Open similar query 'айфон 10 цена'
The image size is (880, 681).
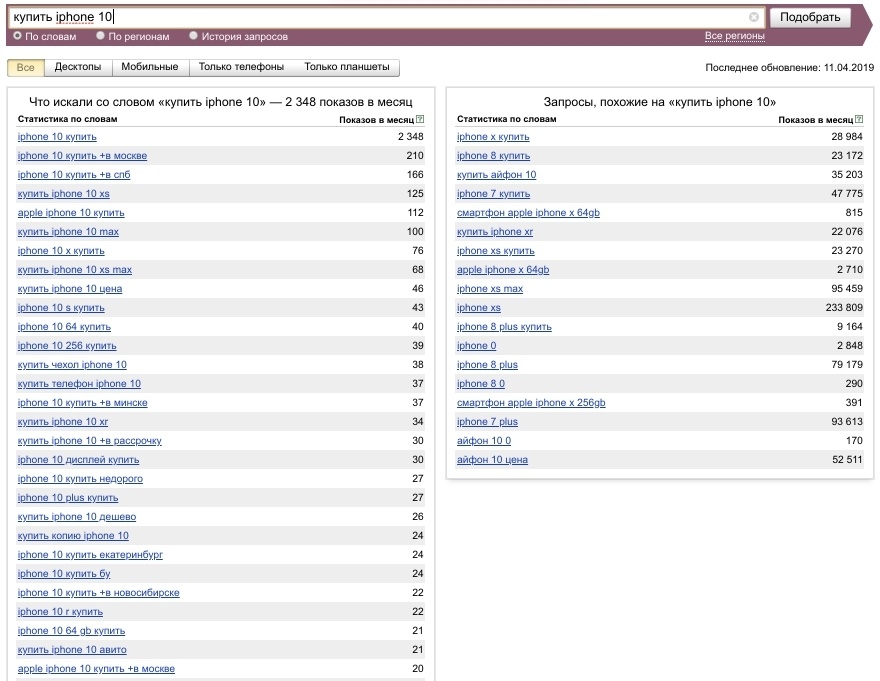click(x=493, y=460)
